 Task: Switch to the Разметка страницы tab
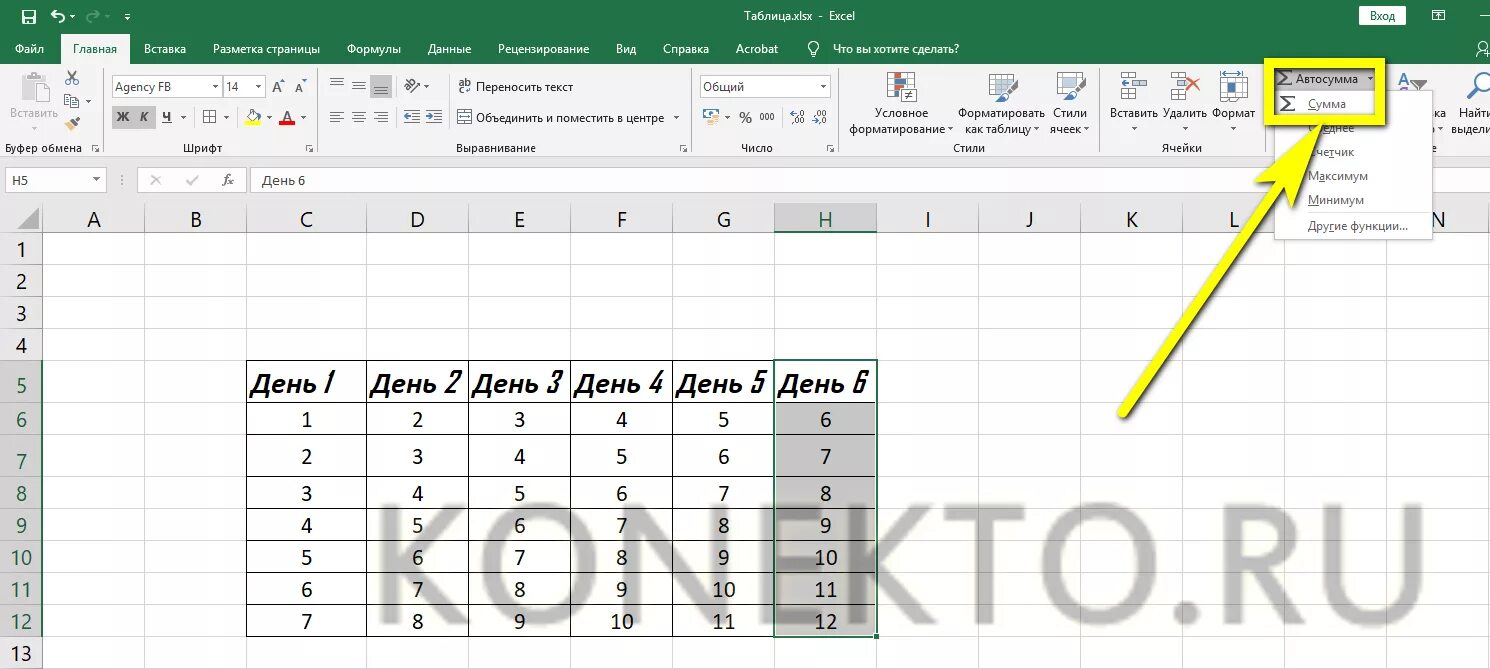coord(267,48)
